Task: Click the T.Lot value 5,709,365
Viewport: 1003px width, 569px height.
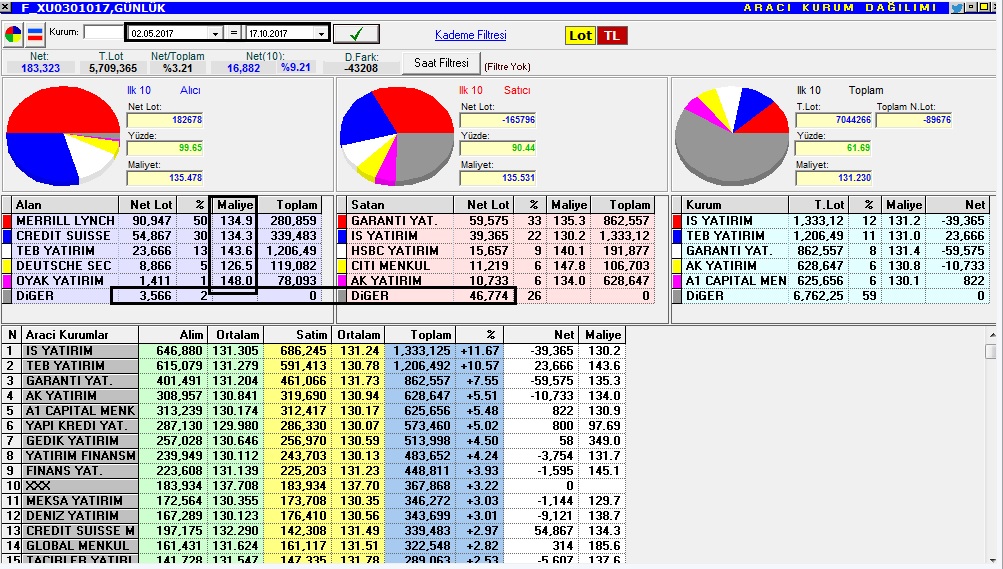Action: tap(113, 68)
